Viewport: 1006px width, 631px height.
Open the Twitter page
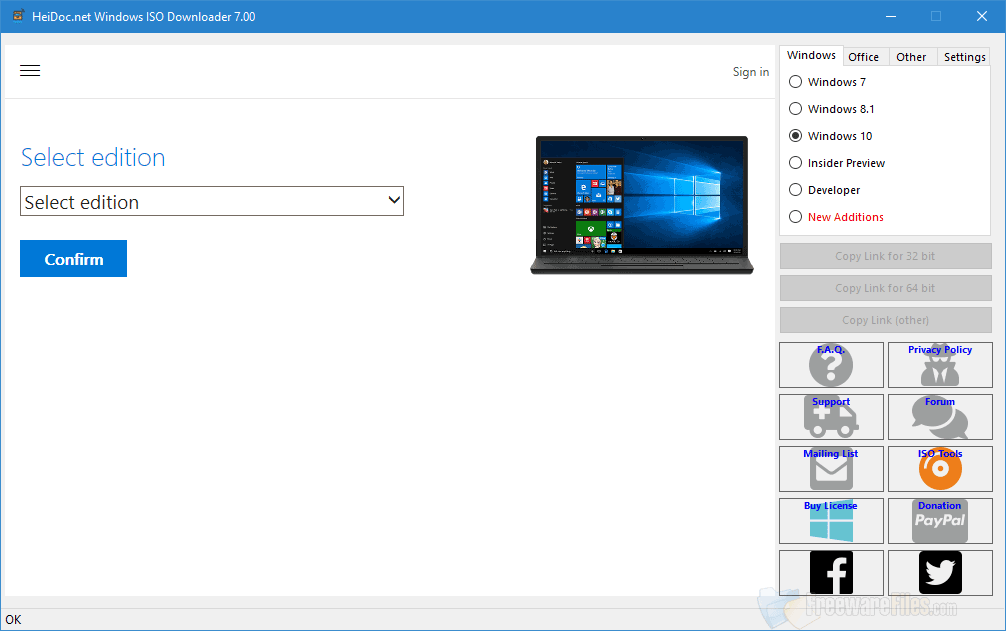(x=939, y=572)
